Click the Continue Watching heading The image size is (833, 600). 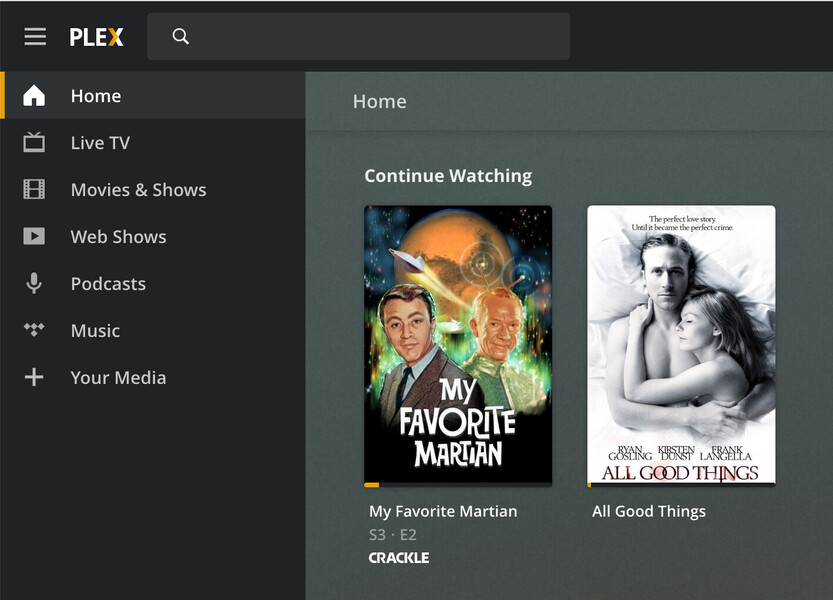448,176
